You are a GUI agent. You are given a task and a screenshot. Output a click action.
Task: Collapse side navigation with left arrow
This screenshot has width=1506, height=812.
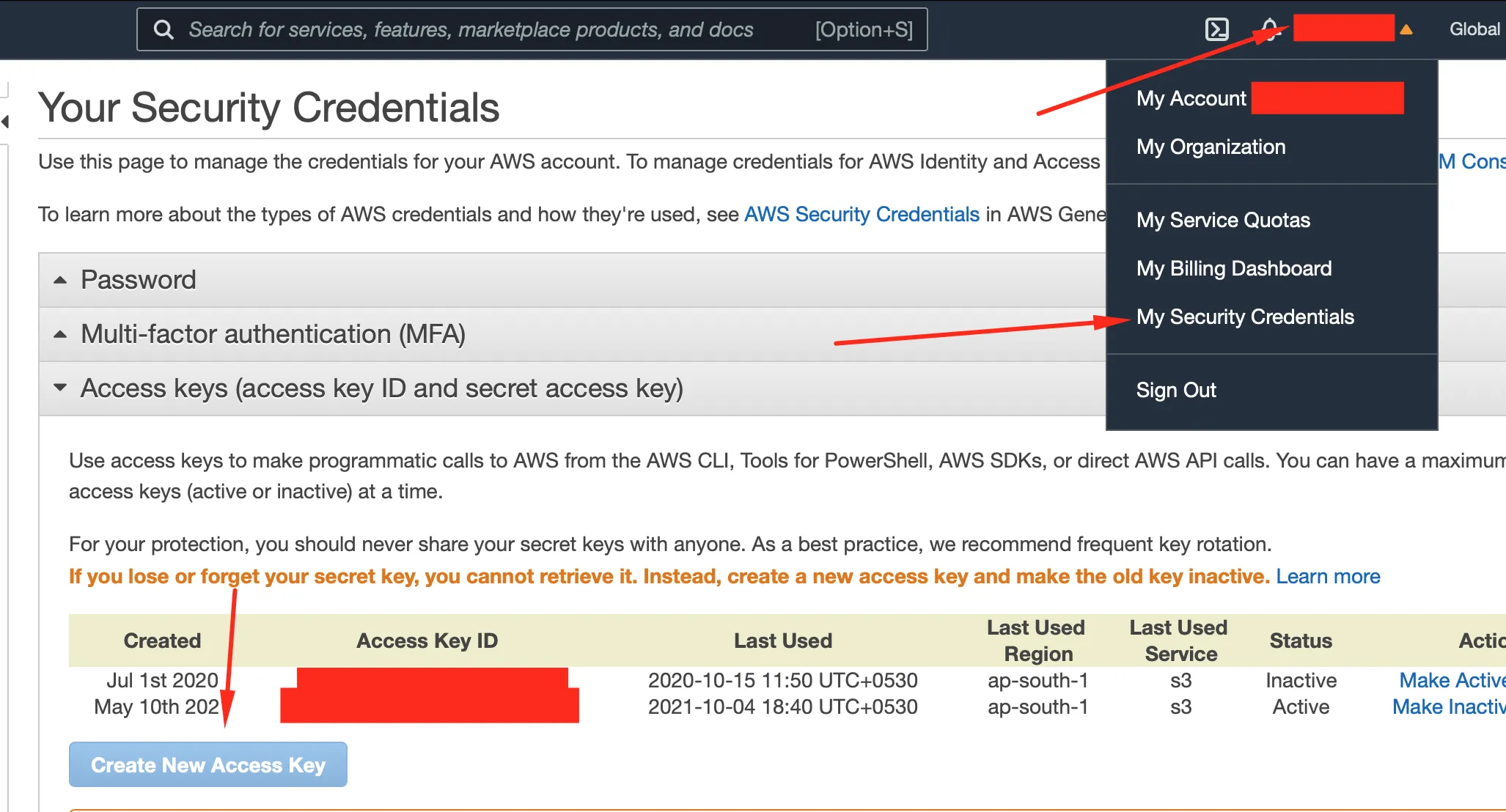(6, 122)
